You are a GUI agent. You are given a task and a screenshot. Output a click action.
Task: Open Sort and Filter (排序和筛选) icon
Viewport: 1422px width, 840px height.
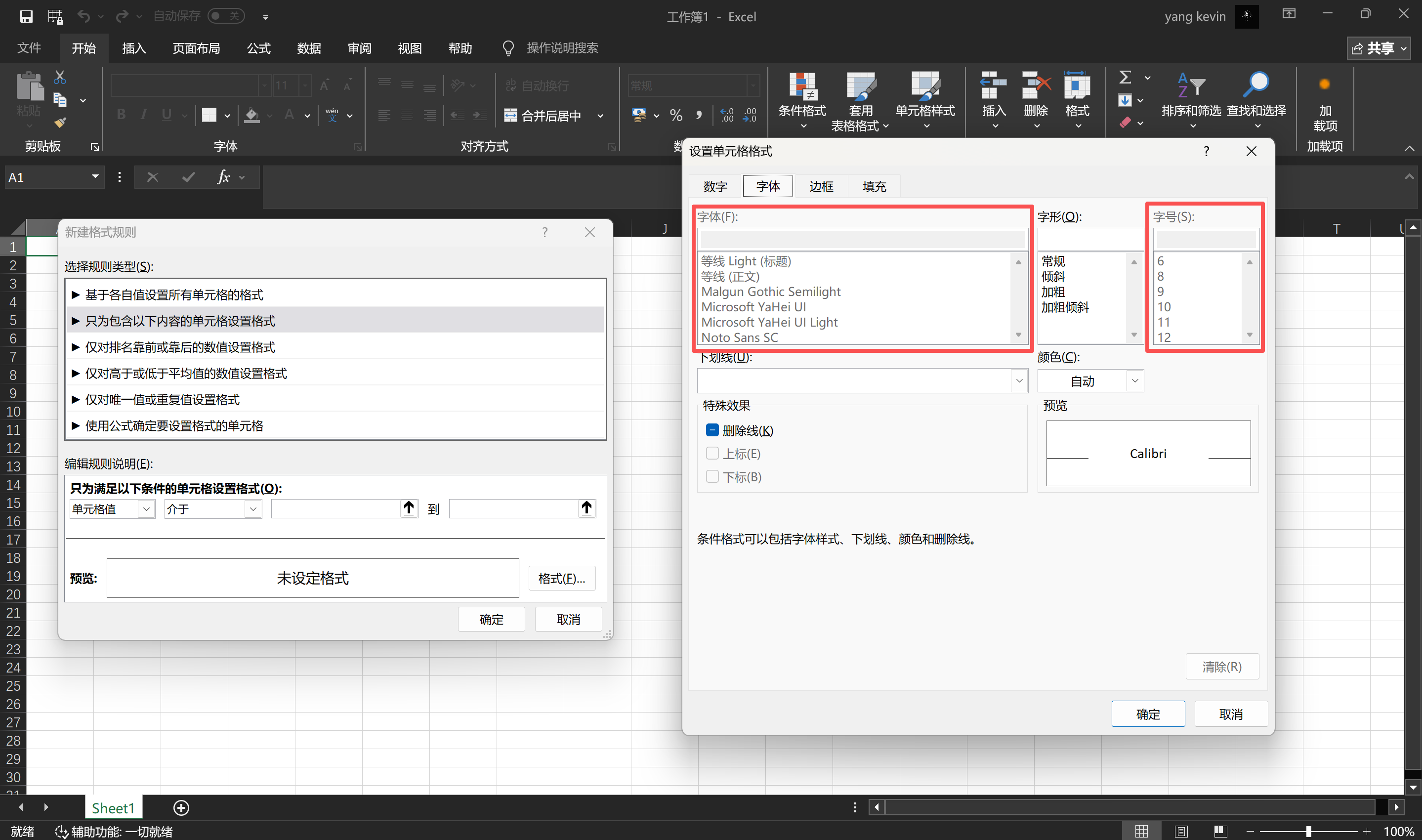pos(1191,86)
